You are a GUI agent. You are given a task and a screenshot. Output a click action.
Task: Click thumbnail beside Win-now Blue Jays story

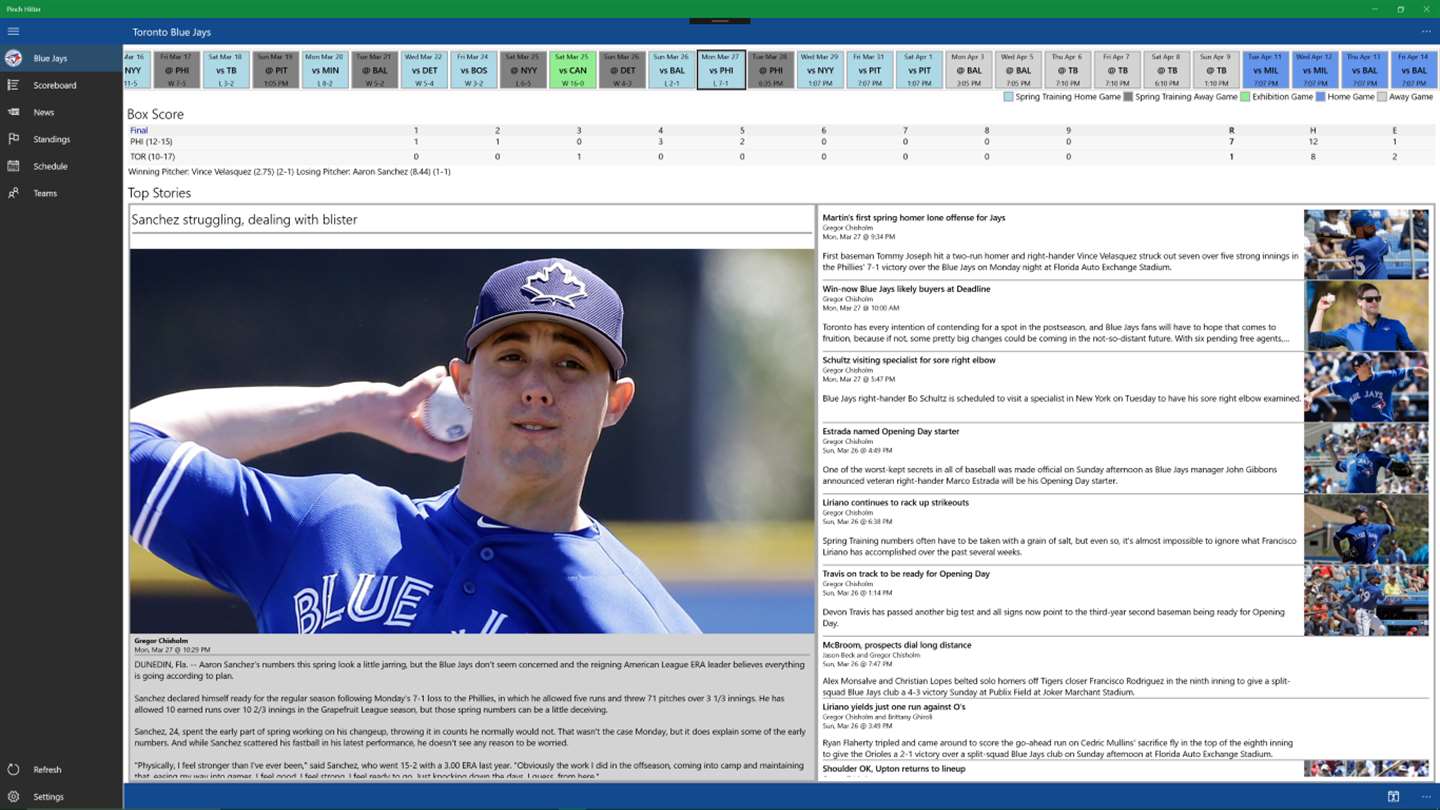[x=1366, y=315]
